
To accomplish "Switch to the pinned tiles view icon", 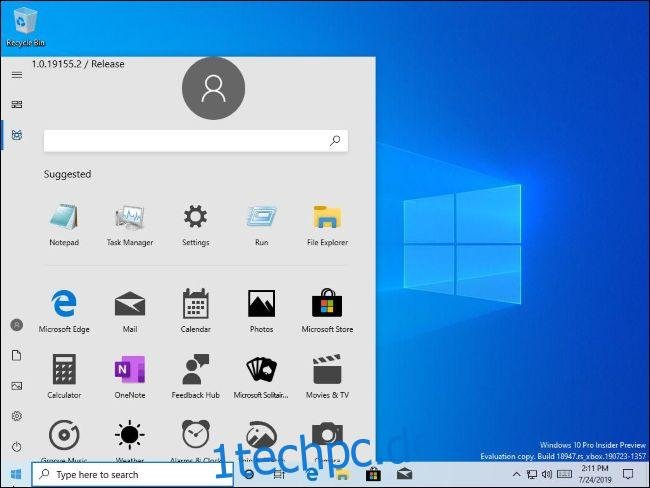I will 17,104.
